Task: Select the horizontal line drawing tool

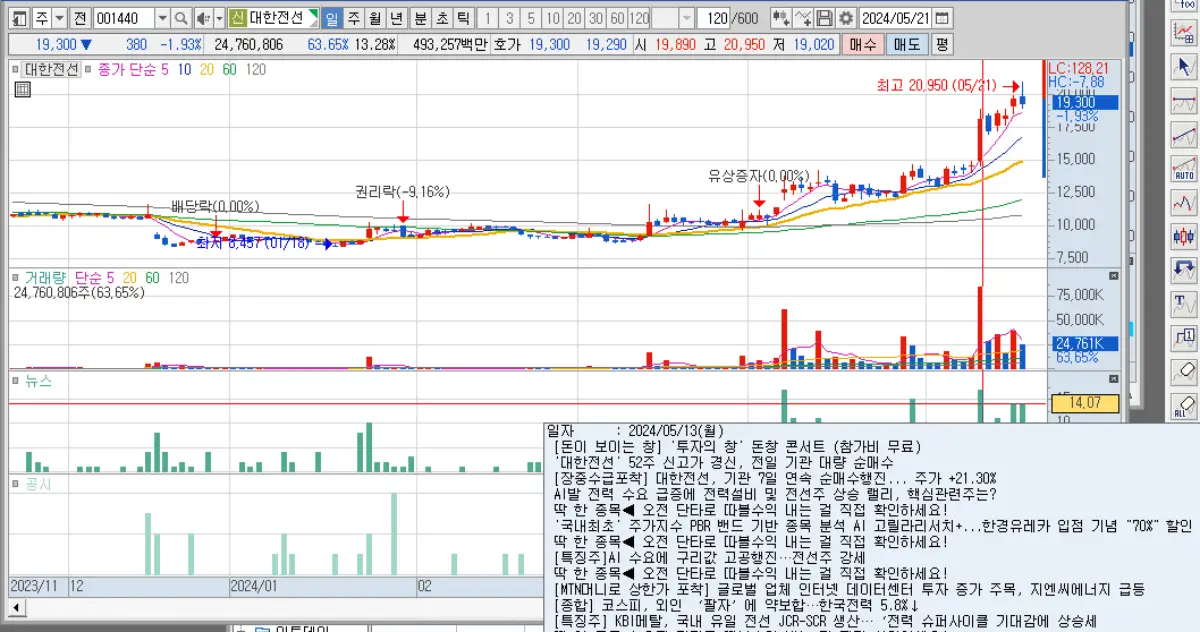Action: (x=1185, y=100)
